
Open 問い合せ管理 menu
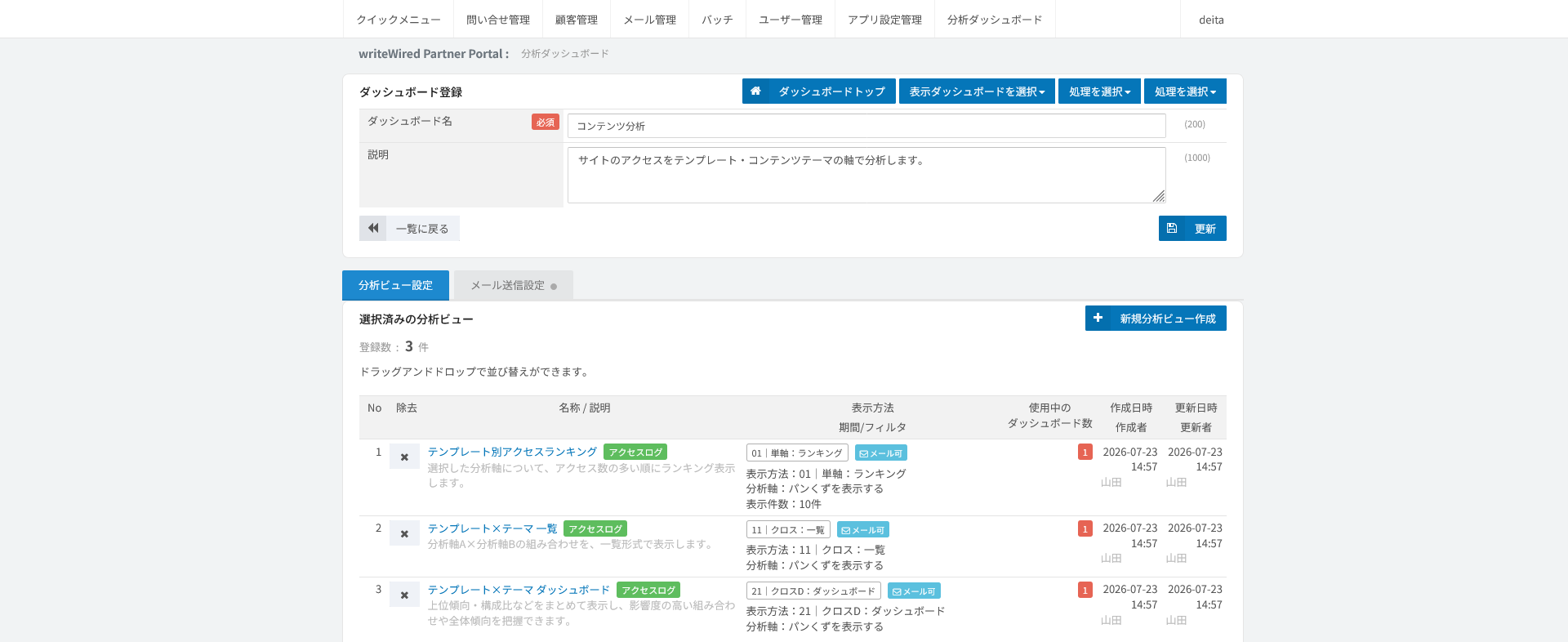point(498,20)
